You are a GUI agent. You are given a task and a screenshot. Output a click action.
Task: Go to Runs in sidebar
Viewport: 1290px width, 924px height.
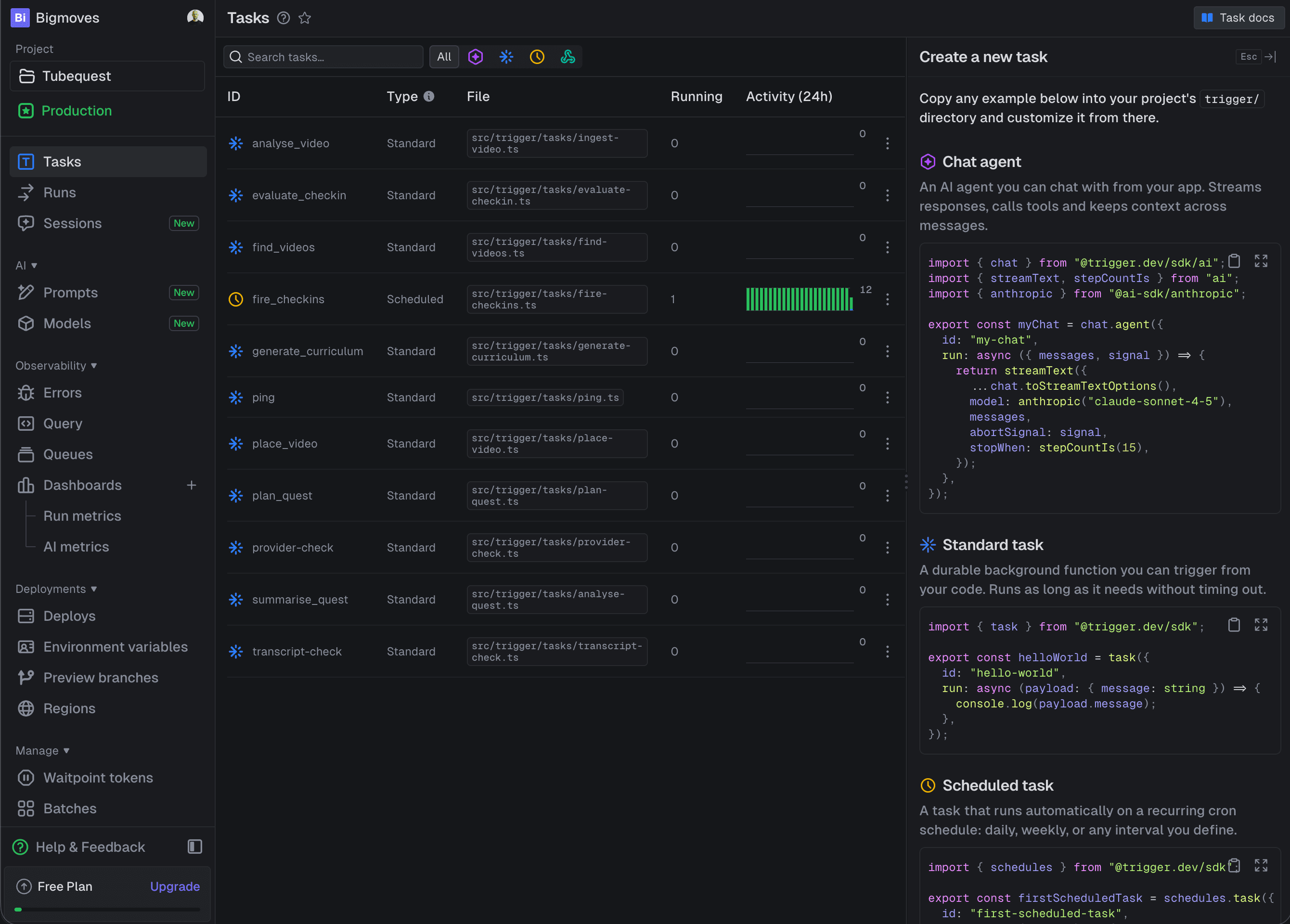click(108, 193)
